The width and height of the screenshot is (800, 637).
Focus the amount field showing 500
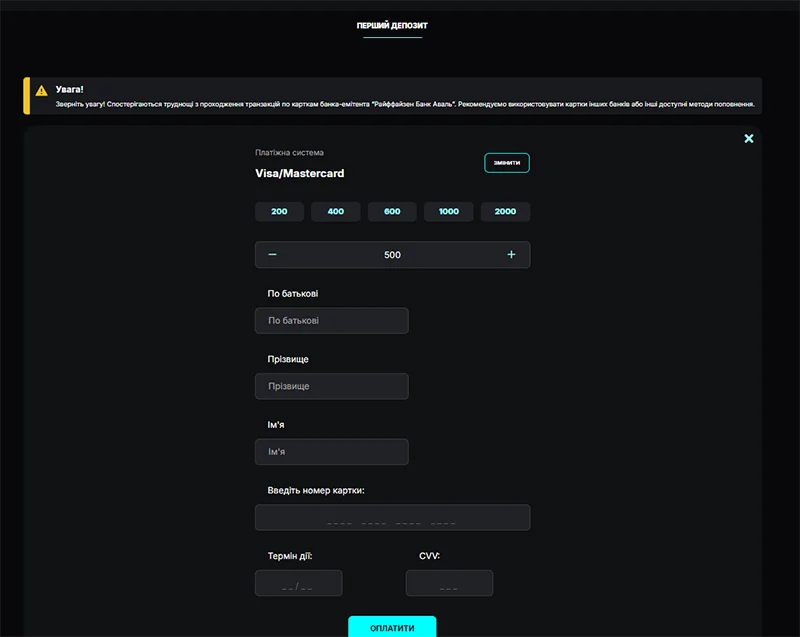(x=392, y=254)
